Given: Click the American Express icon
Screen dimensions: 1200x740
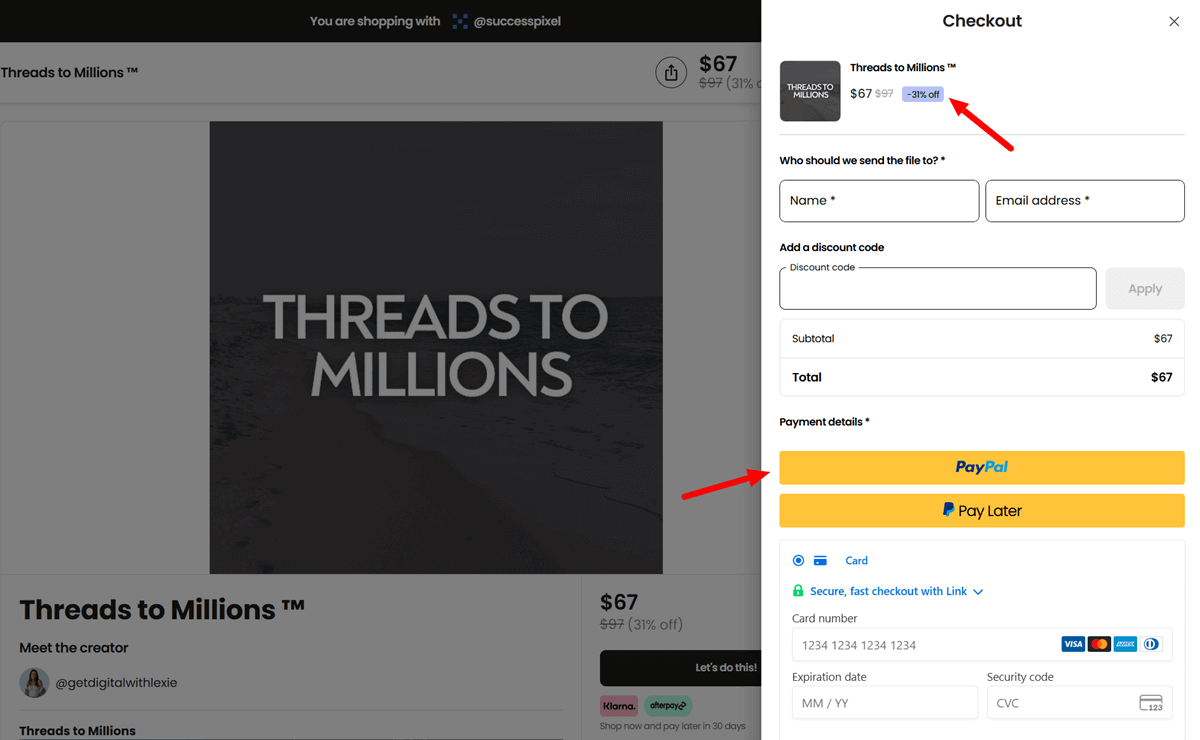Looking at the screenshot, I should [1124, 644].
